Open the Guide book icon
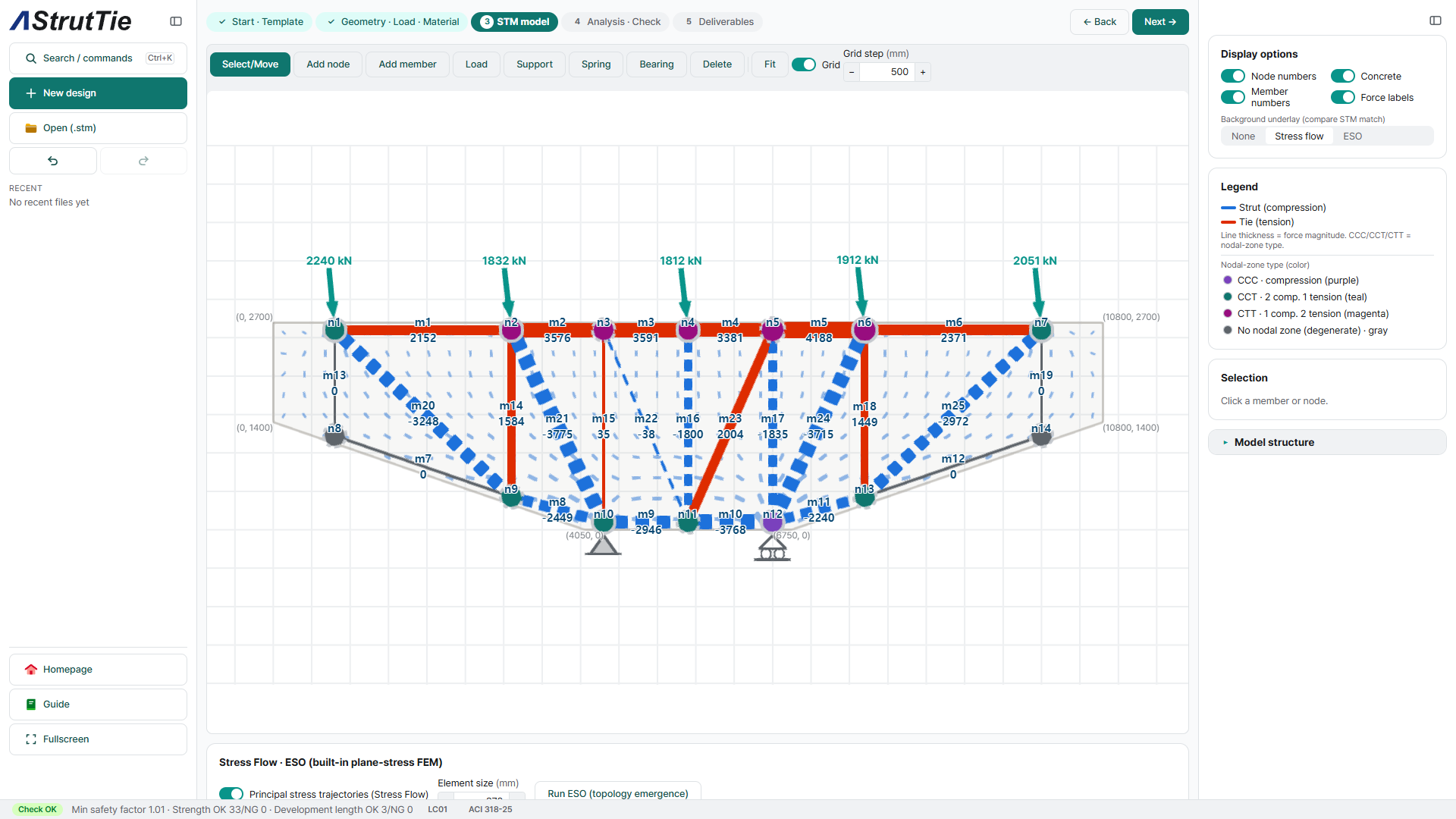The width and height of the screenshot is (1456, 819). pyautogui.click(x=31, y=704)
